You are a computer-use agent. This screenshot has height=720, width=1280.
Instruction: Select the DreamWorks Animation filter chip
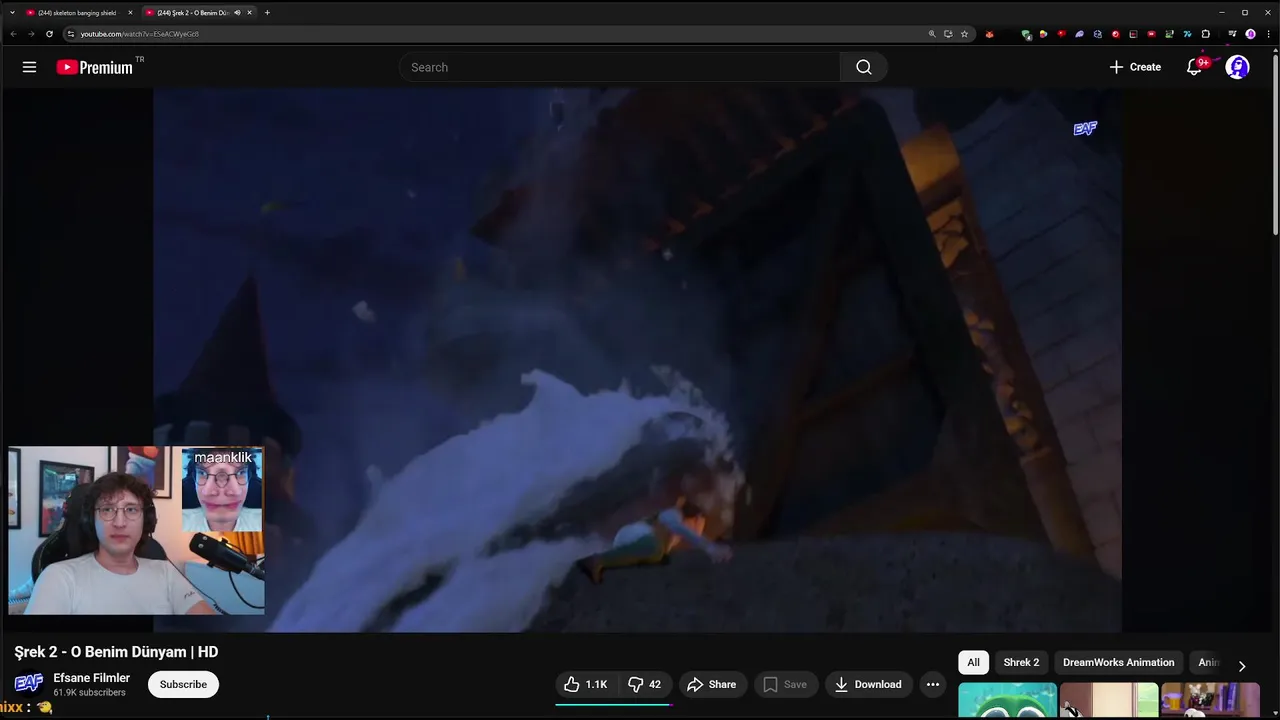1118,662
